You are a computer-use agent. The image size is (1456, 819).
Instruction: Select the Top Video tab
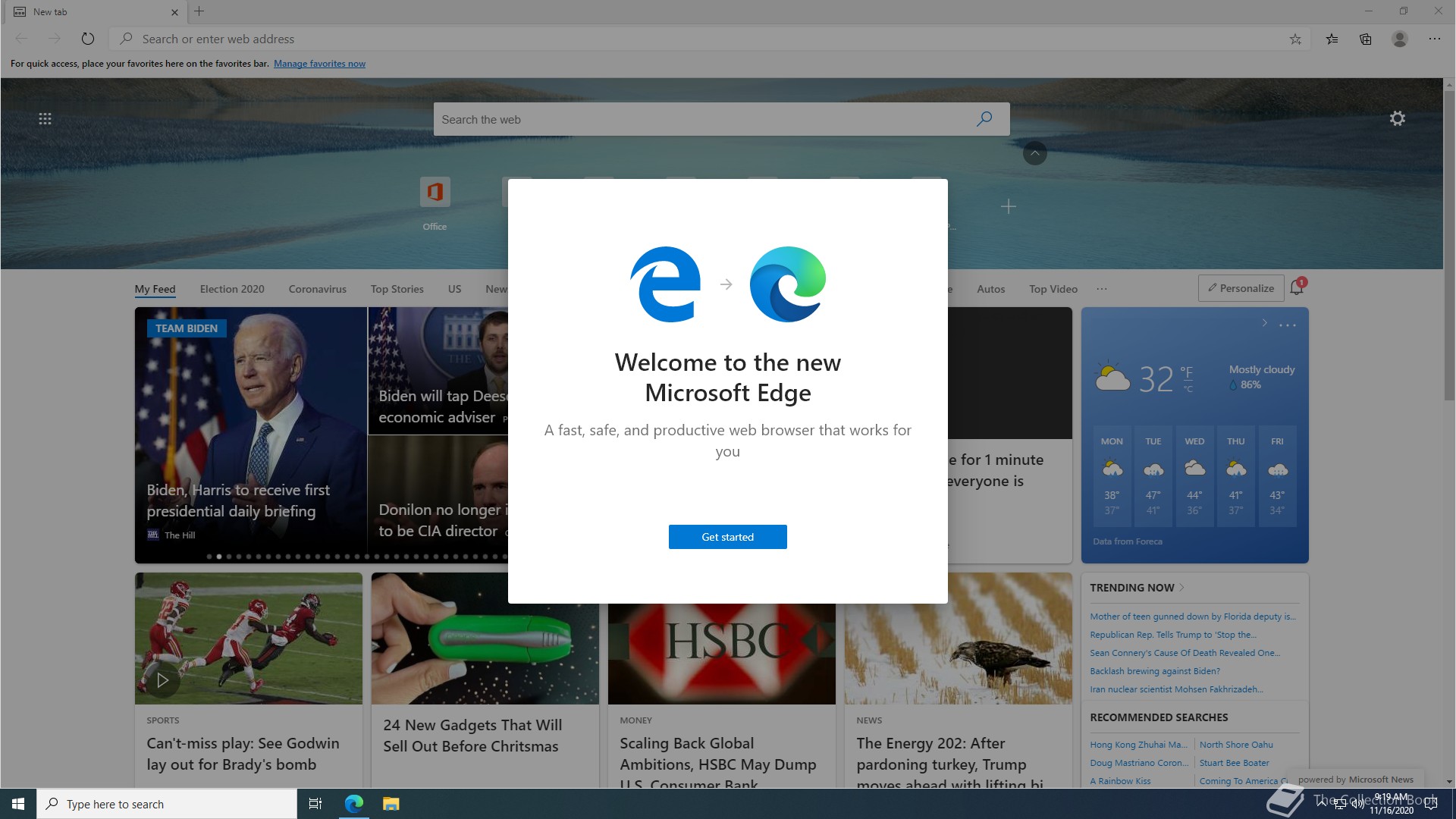pos(1053,289)
